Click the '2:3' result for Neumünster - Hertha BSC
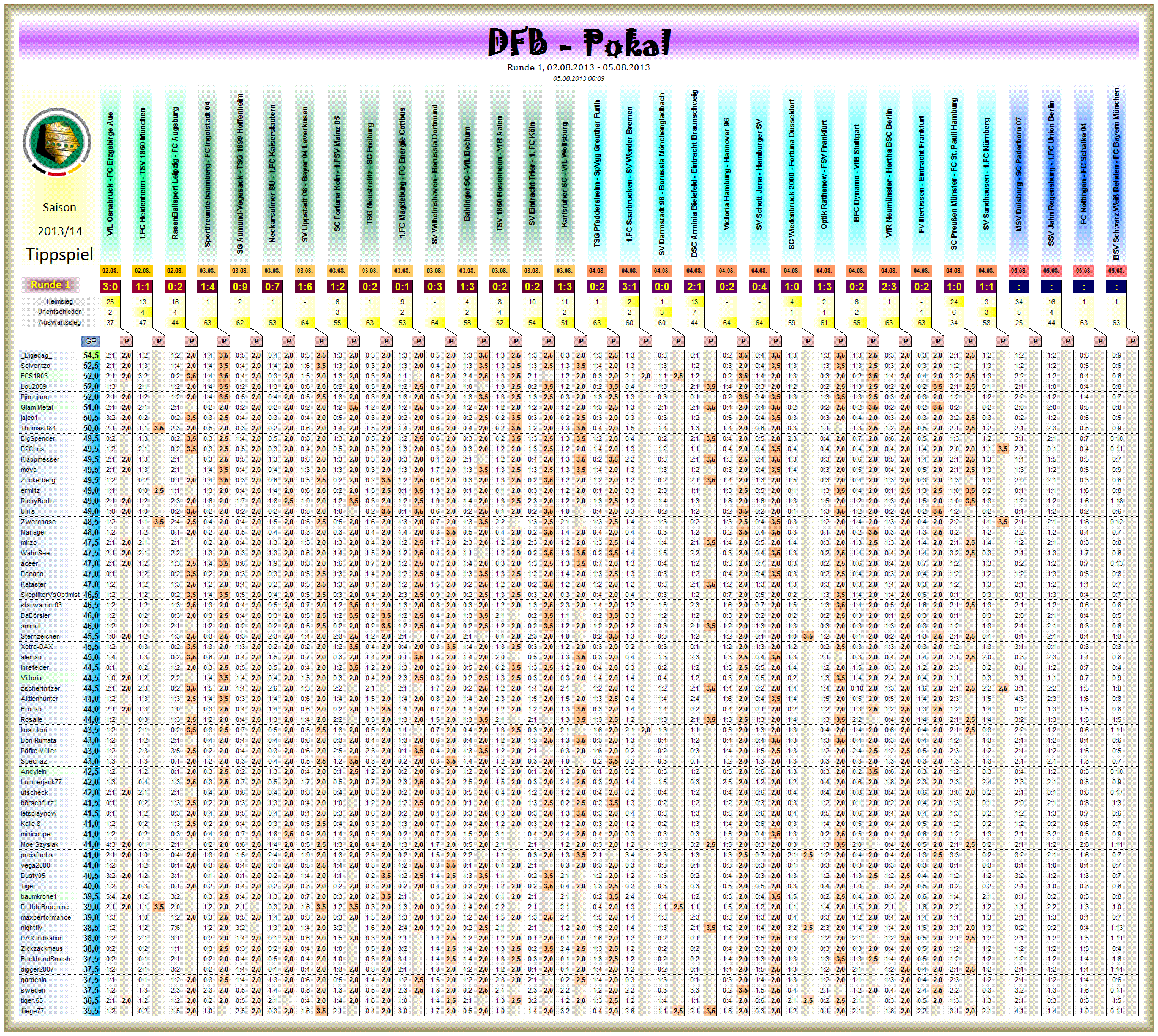The image size is (1158, 1036). pyautogui.click(x=889, y=286)
